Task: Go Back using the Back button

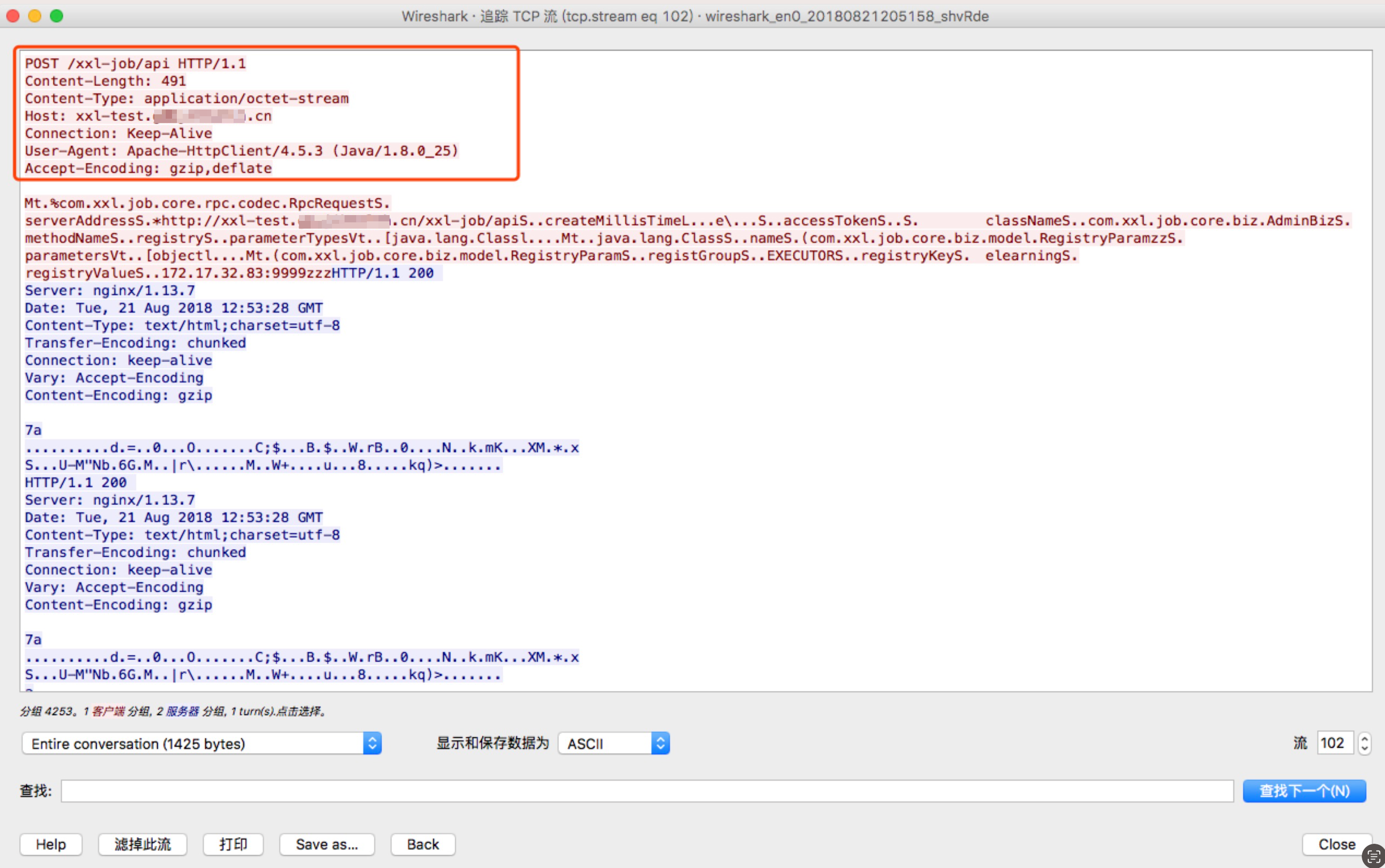Action: click(x=423, y=844)
